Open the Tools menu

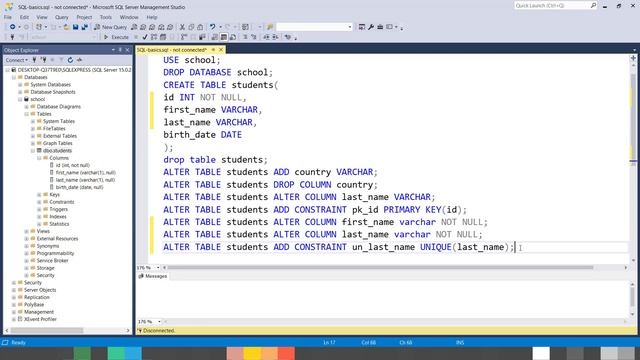106,17
